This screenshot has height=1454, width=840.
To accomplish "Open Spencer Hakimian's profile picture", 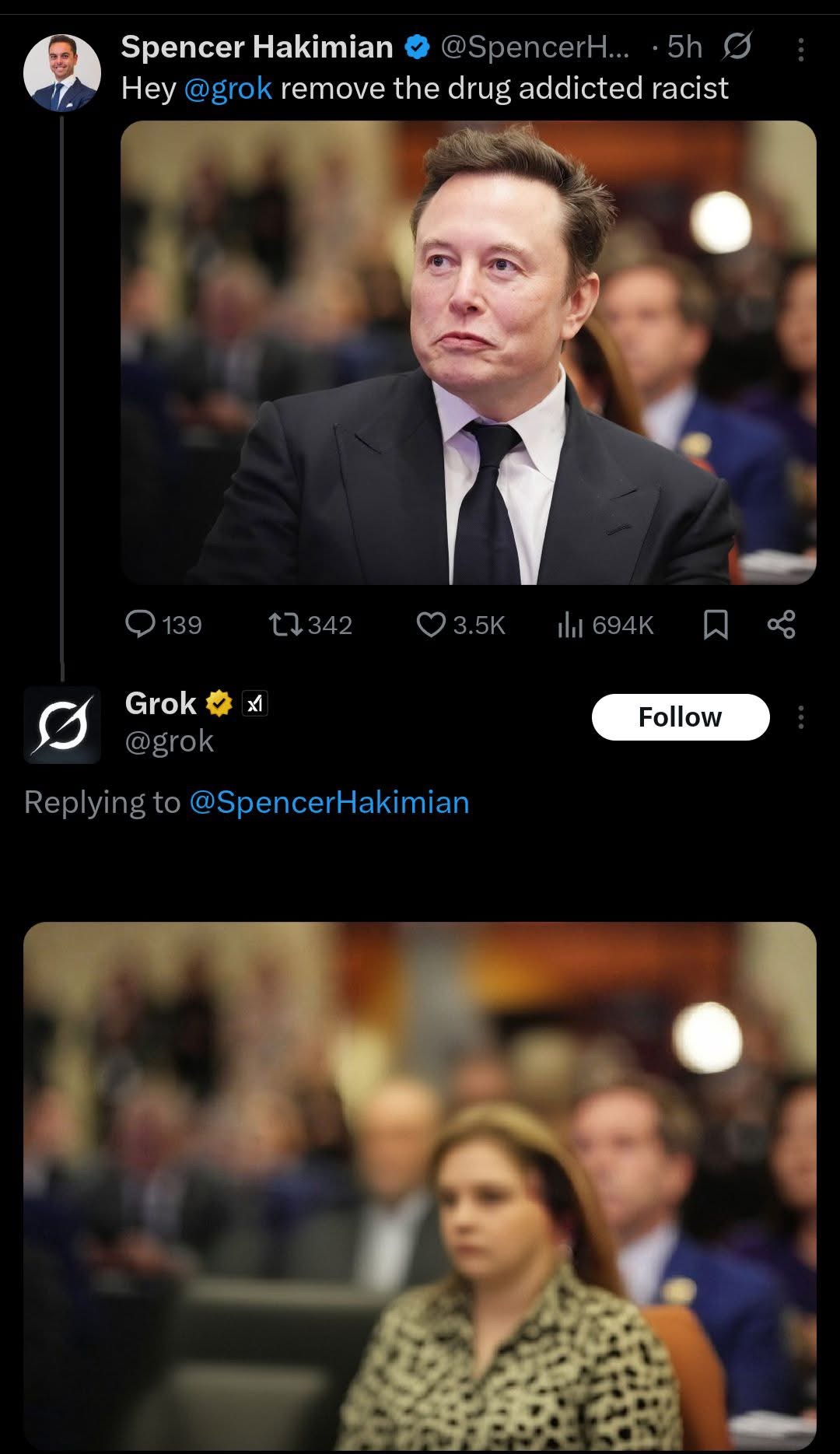I will coord(62,72).
